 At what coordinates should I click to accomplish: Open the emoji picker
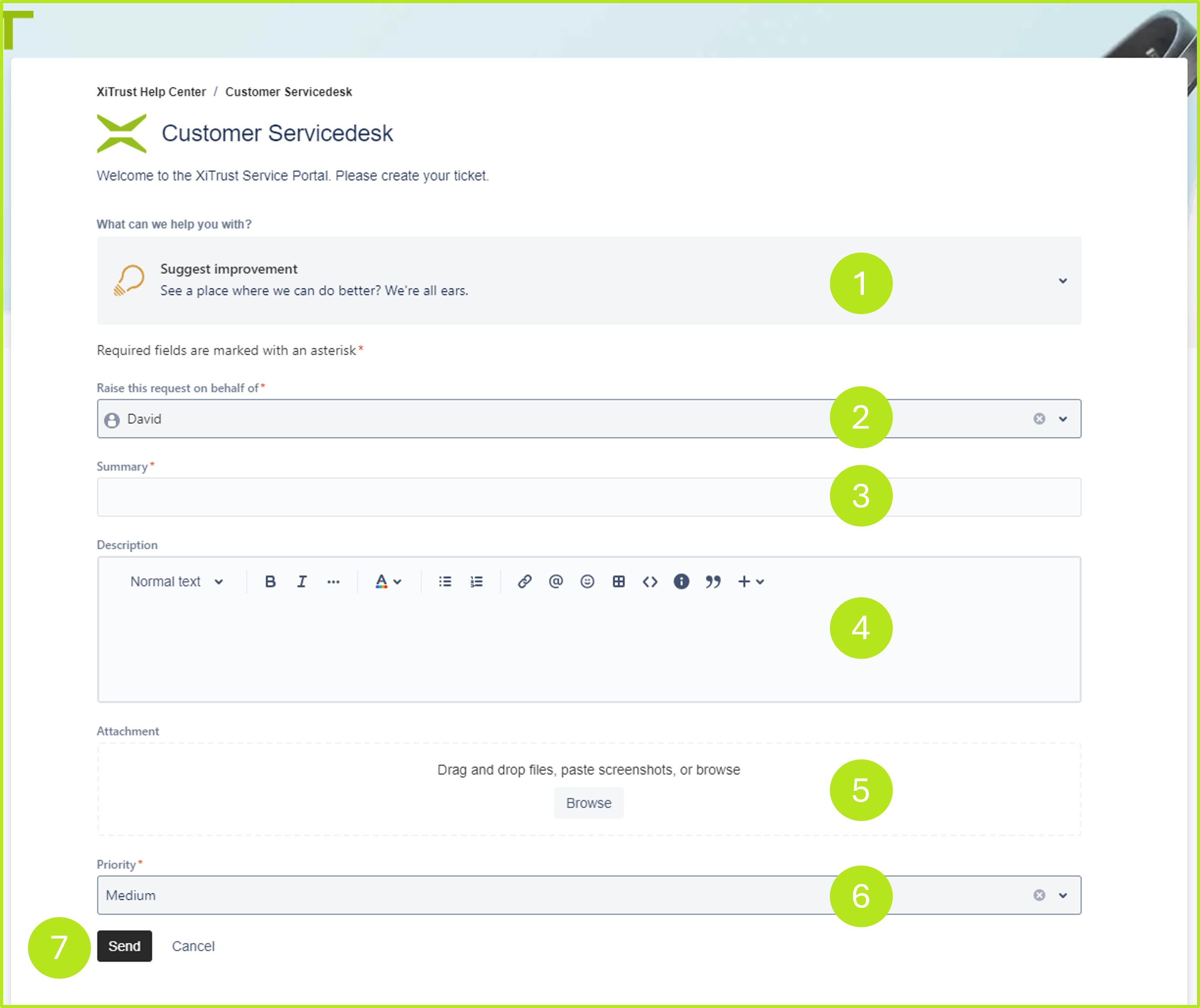587,582
